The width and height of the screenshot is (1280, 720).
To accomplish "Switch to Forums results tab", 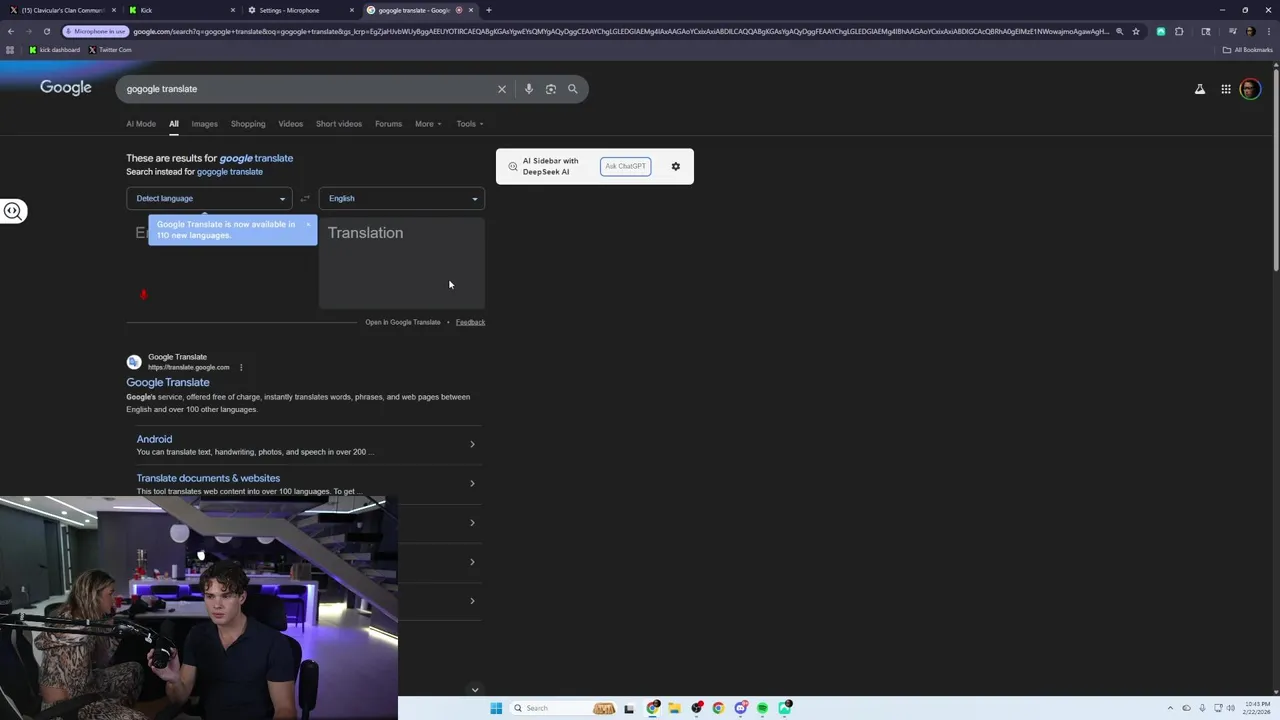I will (x=388, y=124).
